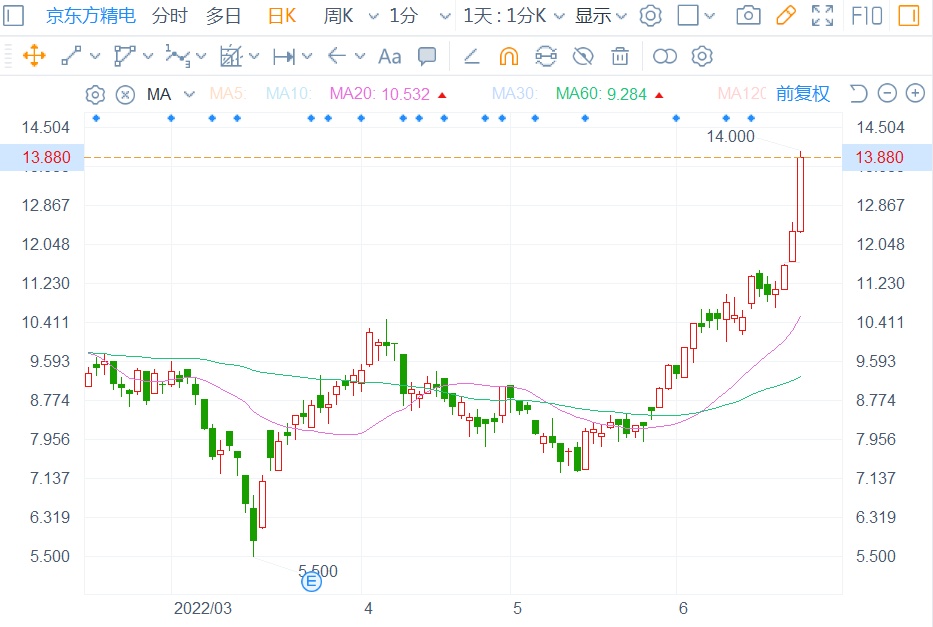Toggle hide-drawings crossed eye icon
933x627 pixels.
[x=583, y=56]
